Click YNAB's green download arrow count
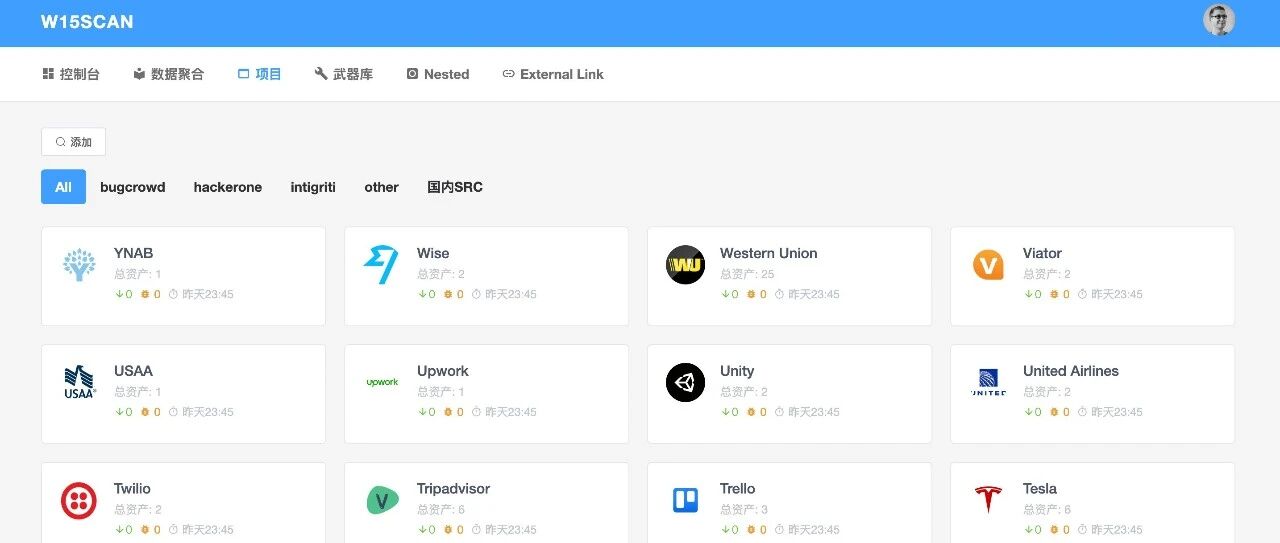 (123, 294)
